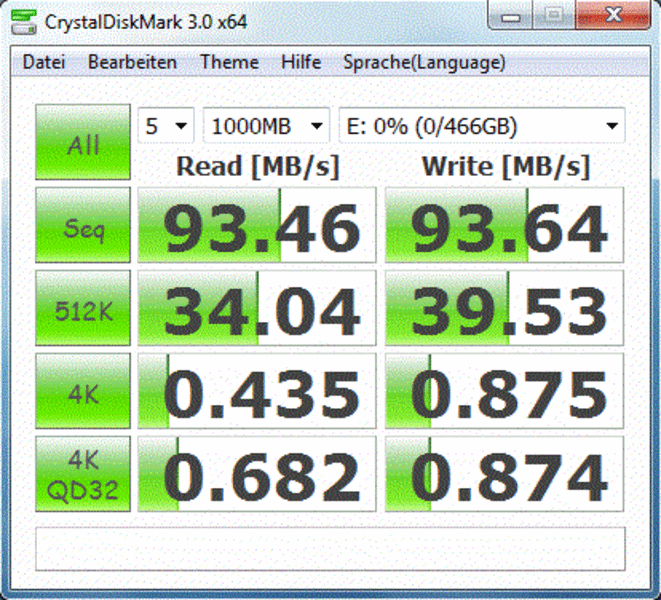The width and height of the screenshot is (661, 600).
Task: Click the Read [MB/s] column header
Action: (258, 167)
